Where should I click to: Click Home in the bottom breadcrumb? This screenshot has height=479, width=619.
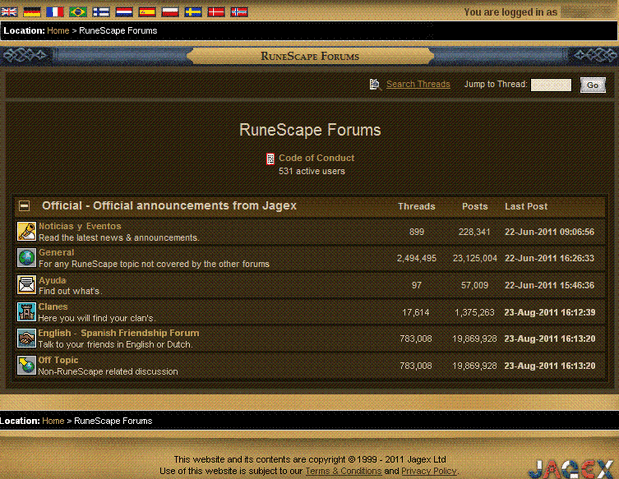(x=53, y=421)
